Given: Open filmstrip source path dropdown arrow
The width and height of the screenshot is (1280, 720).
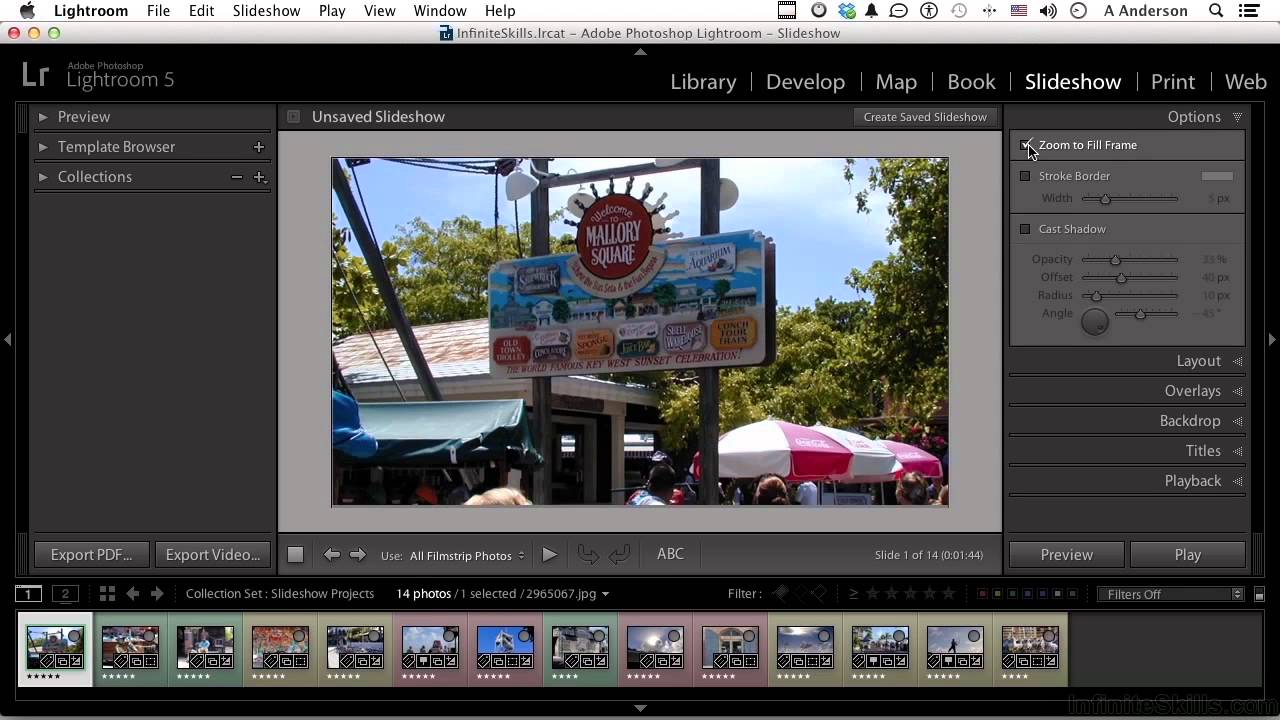Looking at the screenshot, I should [605, 594].
